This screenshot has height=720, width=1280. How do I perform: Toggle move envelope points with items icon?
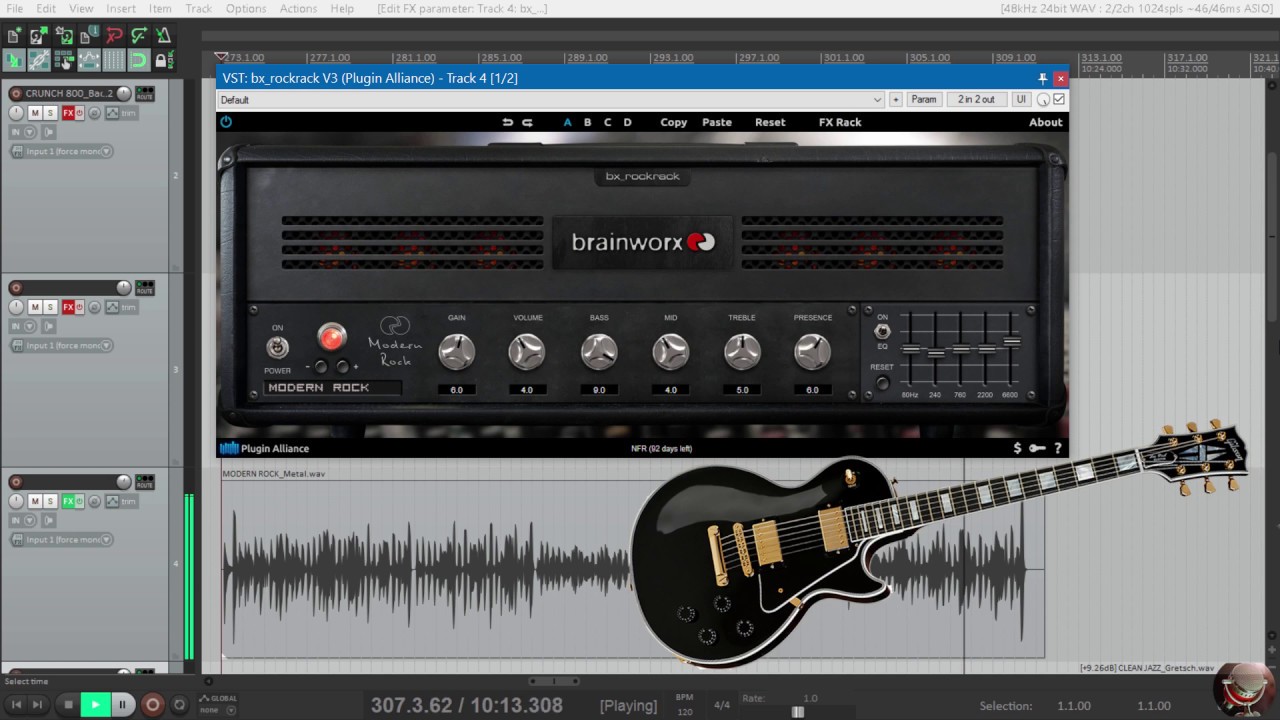(x=89, y=61)
